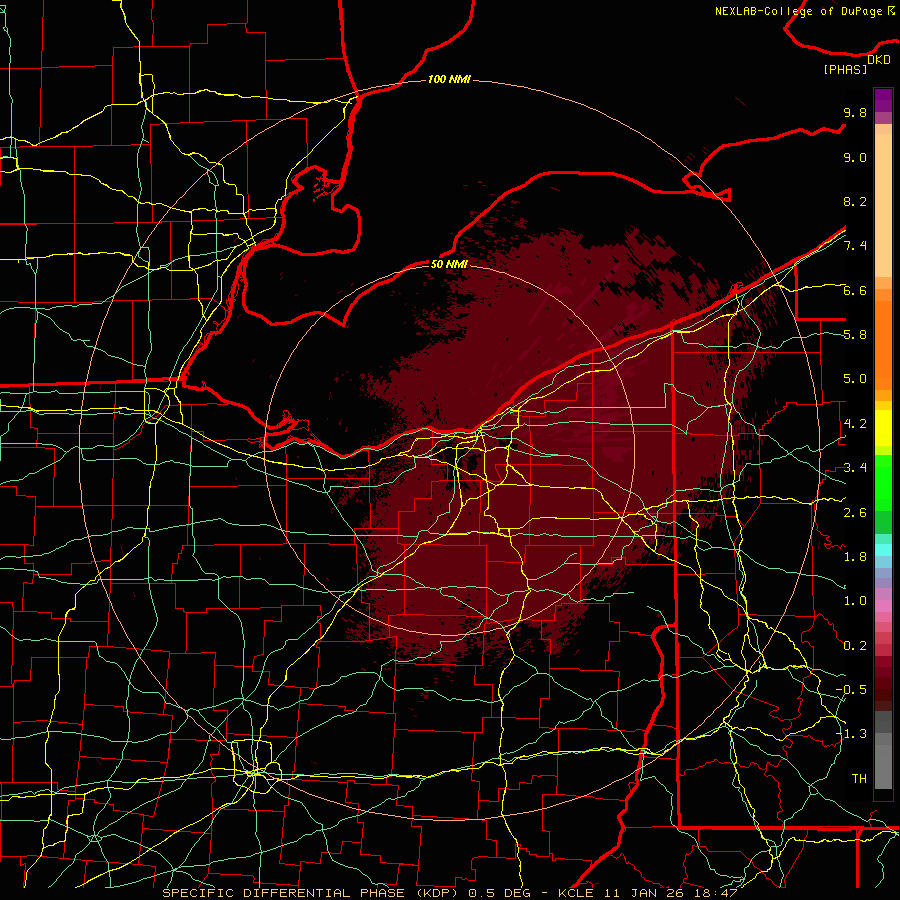900x900 pixels.
Task: Click the 5.0 scale value
Action: (x=855, y=379)
